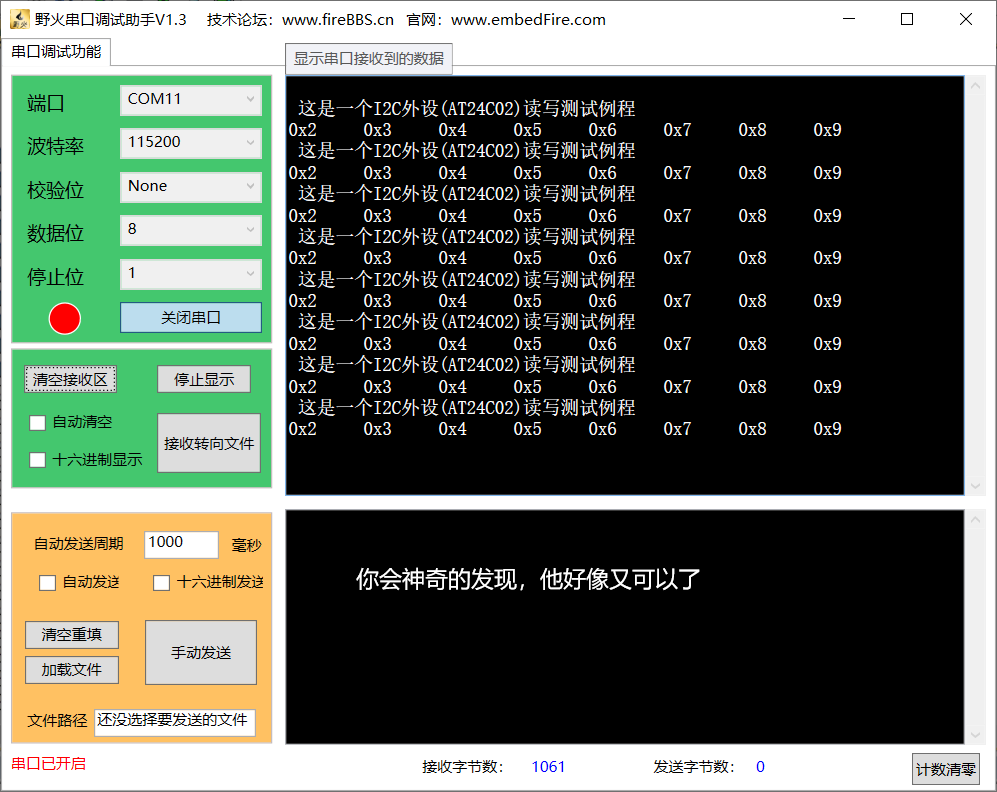This screenshot has width=997, height=792.
Task: Click the 清空重填 button
Action: 72,635
